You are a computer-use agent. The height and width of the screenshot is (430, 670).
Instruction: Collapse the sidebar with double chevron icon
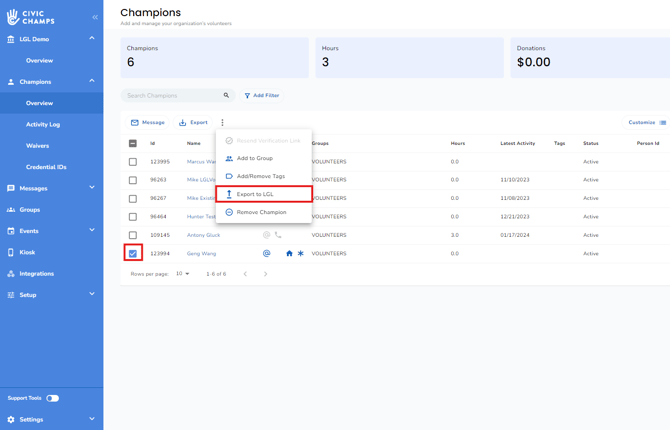pos(95,17)
